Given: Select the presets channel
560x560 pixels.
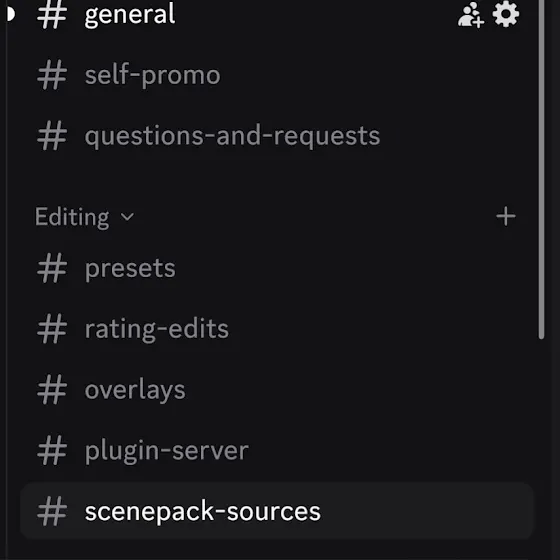Looking at the screenshot, I should tap(130, 268).
